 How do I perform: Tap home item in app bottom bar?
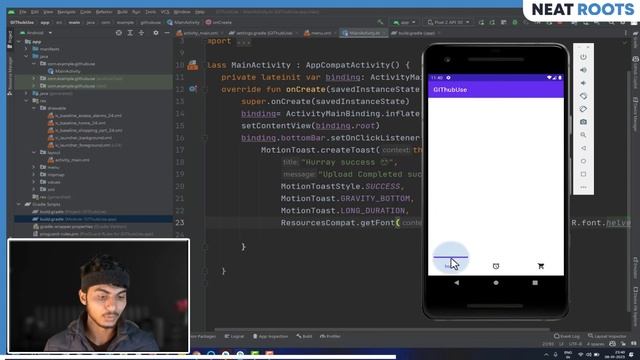pos(451,266)
